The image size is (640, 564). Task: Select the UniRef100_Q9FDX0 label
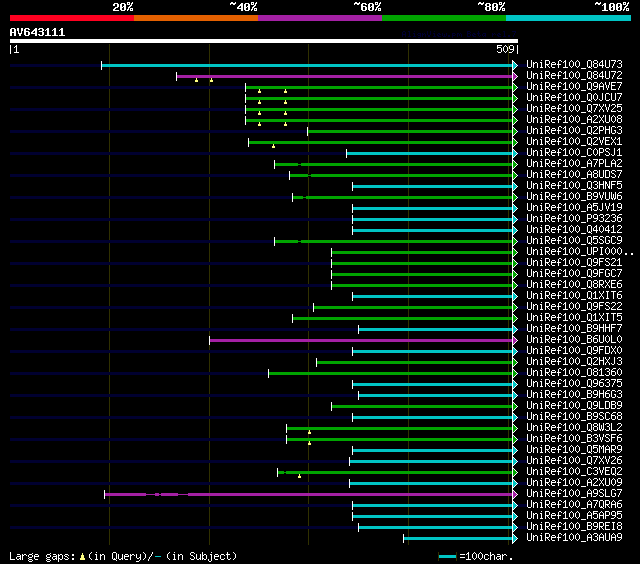coord(574,351)
